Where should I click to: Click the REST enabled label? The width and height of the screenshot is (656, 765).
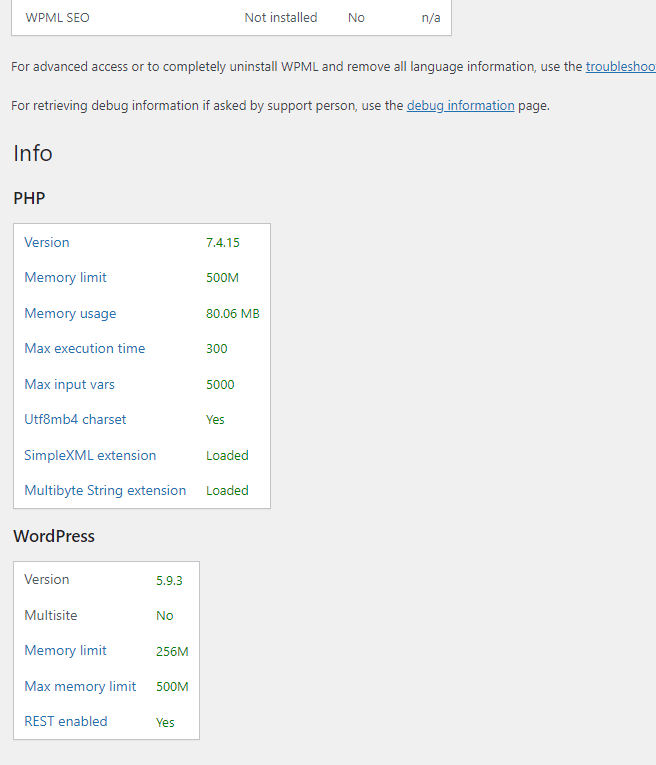click(x=66, y=722)
